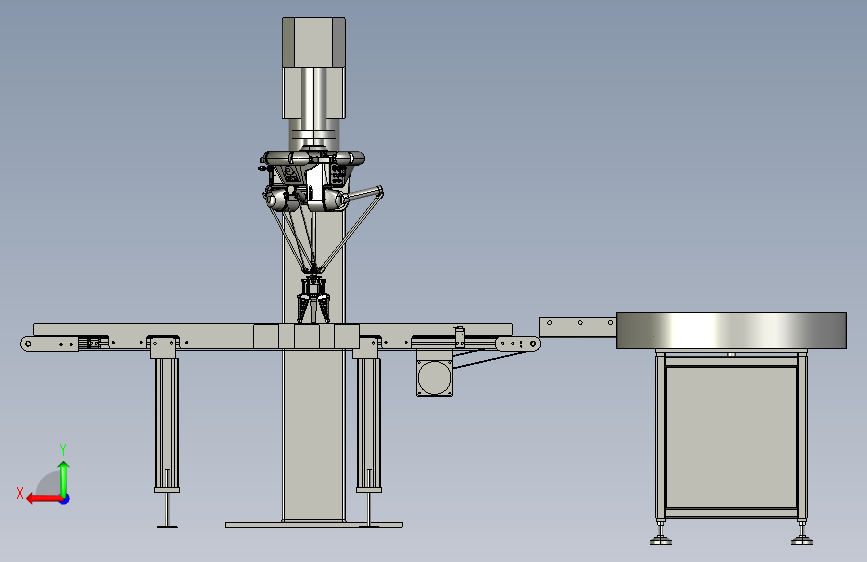Pick the robot's extended right arm link
The height and width of the screenshot is (562, 867).
click(363, 194)
